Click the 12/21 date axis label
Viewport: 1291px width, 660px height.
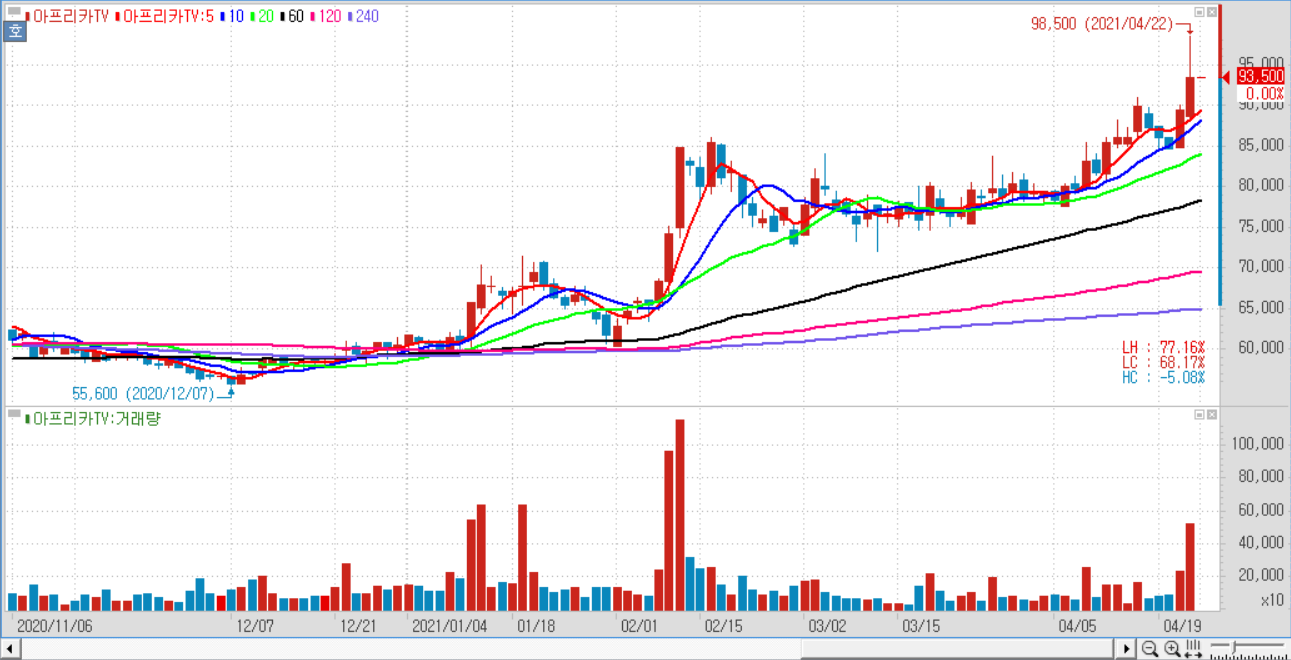pyautogui.click(x=358, y=625)
